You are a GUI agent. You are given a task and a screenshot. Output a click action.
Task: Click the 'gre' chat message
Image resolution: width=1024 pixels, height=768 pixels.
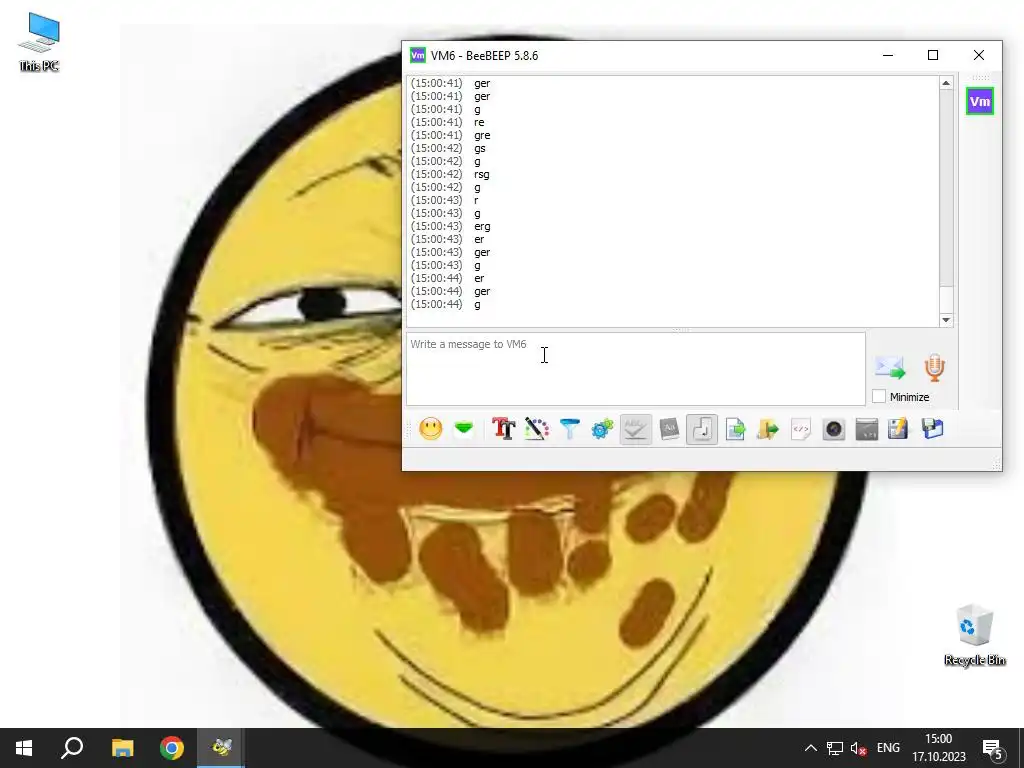pos(482,135)
